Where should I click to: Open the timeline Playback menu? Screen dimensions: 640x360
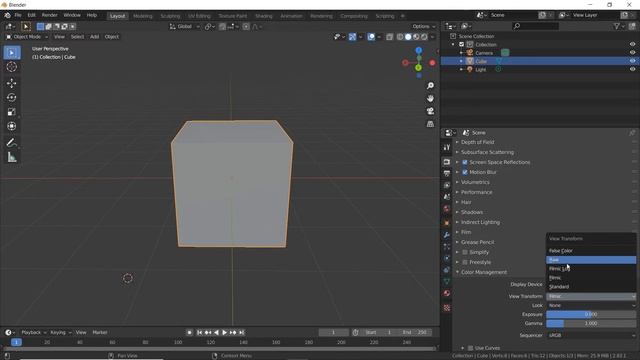pyautogui.click(x=33, y=333)
